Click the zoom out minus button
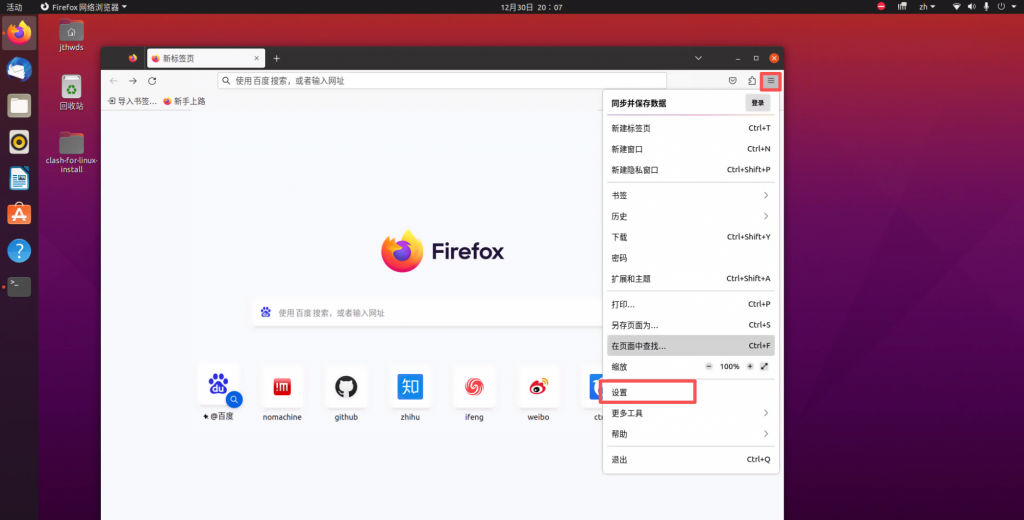This screenshot has height=520, width=1024. [x=710, y=367]
